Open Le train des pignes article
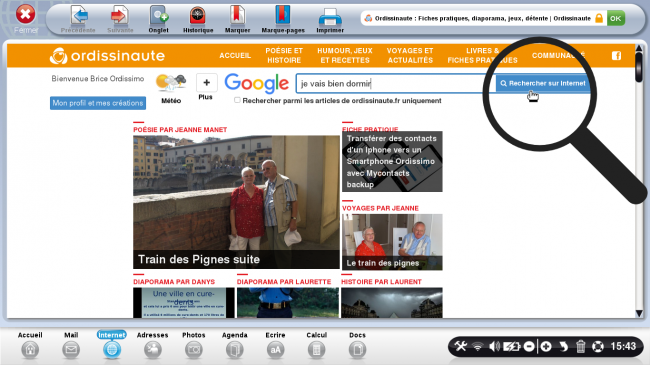This screenshot has width=650, height=365. [392, 242]
